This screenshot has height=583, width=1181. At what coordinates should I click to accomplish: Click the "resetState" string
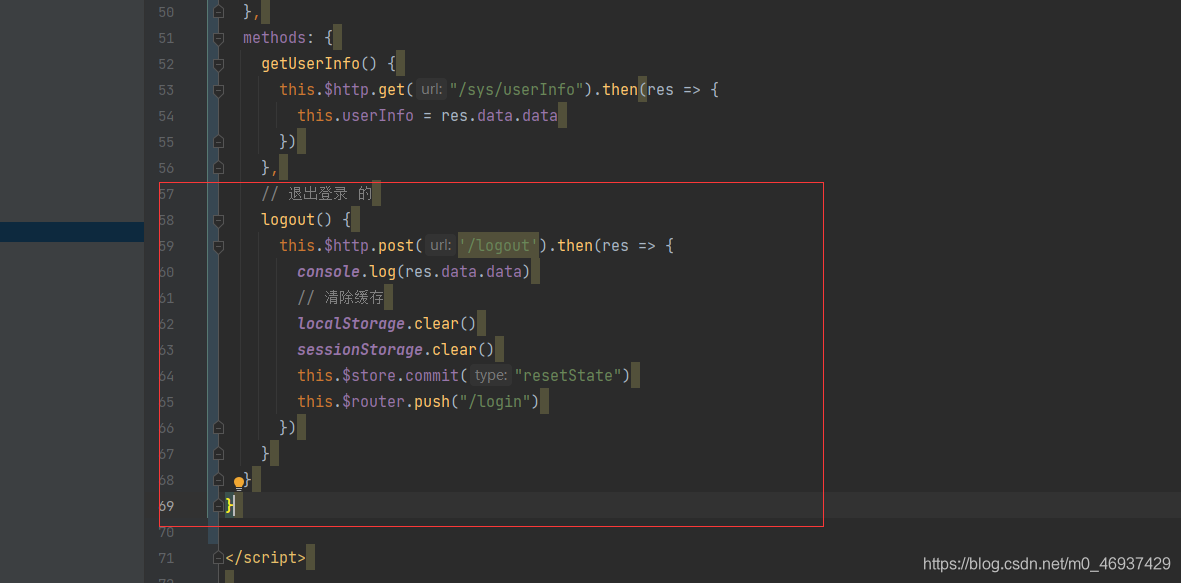[x=568, y=375]
